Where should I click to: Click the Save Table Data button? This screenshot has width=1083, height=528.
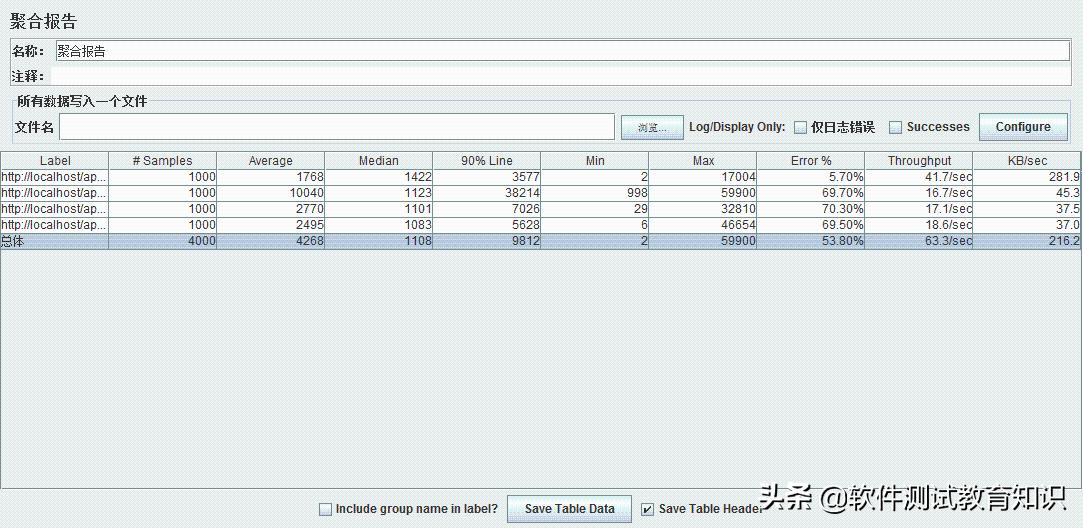pos(569,509)
